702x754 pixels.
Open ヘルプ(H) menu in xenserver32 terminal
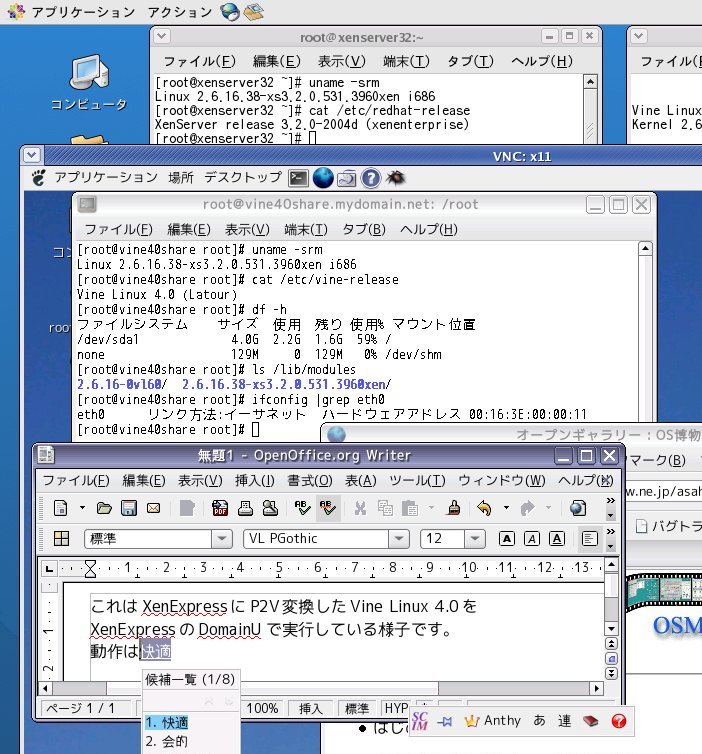click(x=542, y=61)
